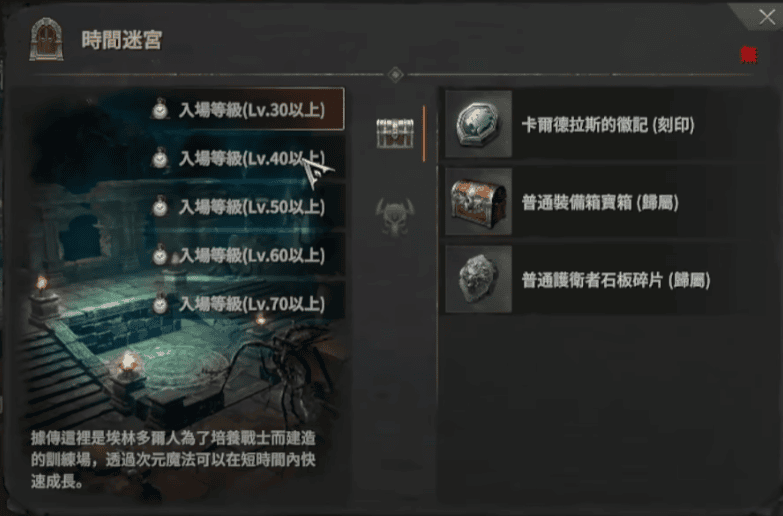Open 普通裝備箱寶箱 (歸屬) reward entry
Image resolution: width=783 pixels, height=516 pixels.
pyautogui.click(x=589, y=202)
